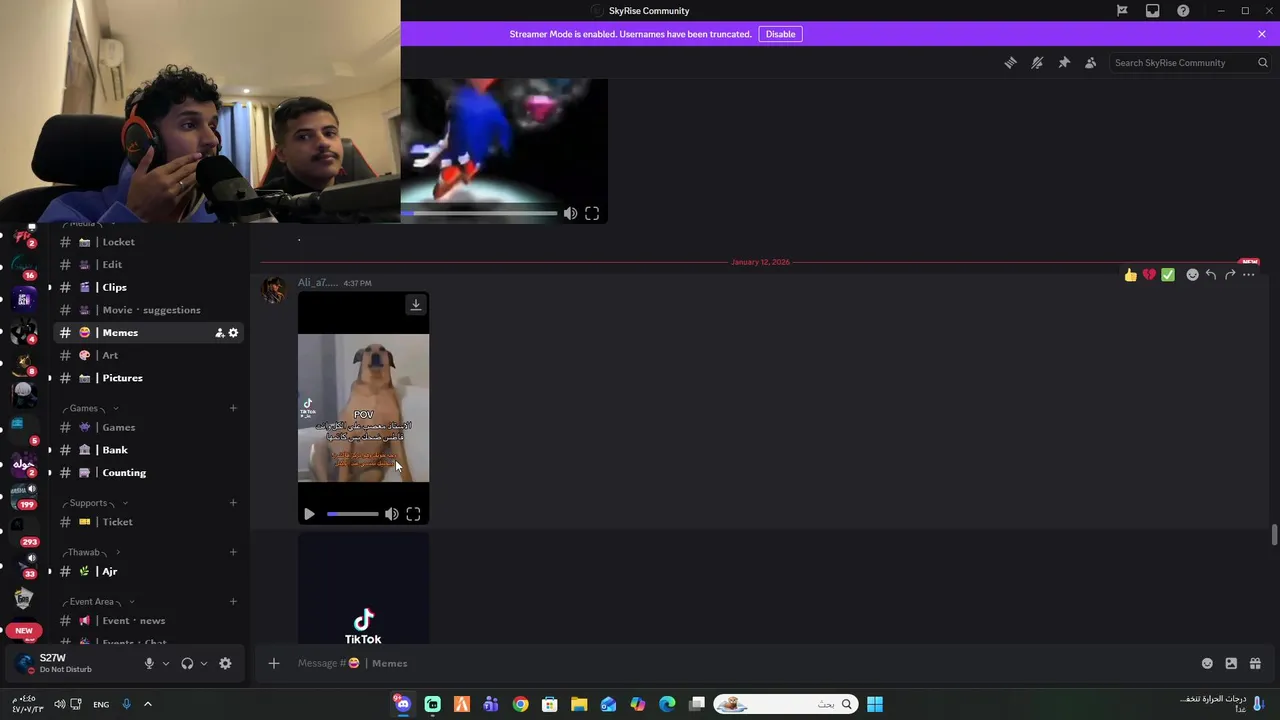
Task: Create channel in Supports category plus
Action: pyautogui.click(x=233, y=503)
